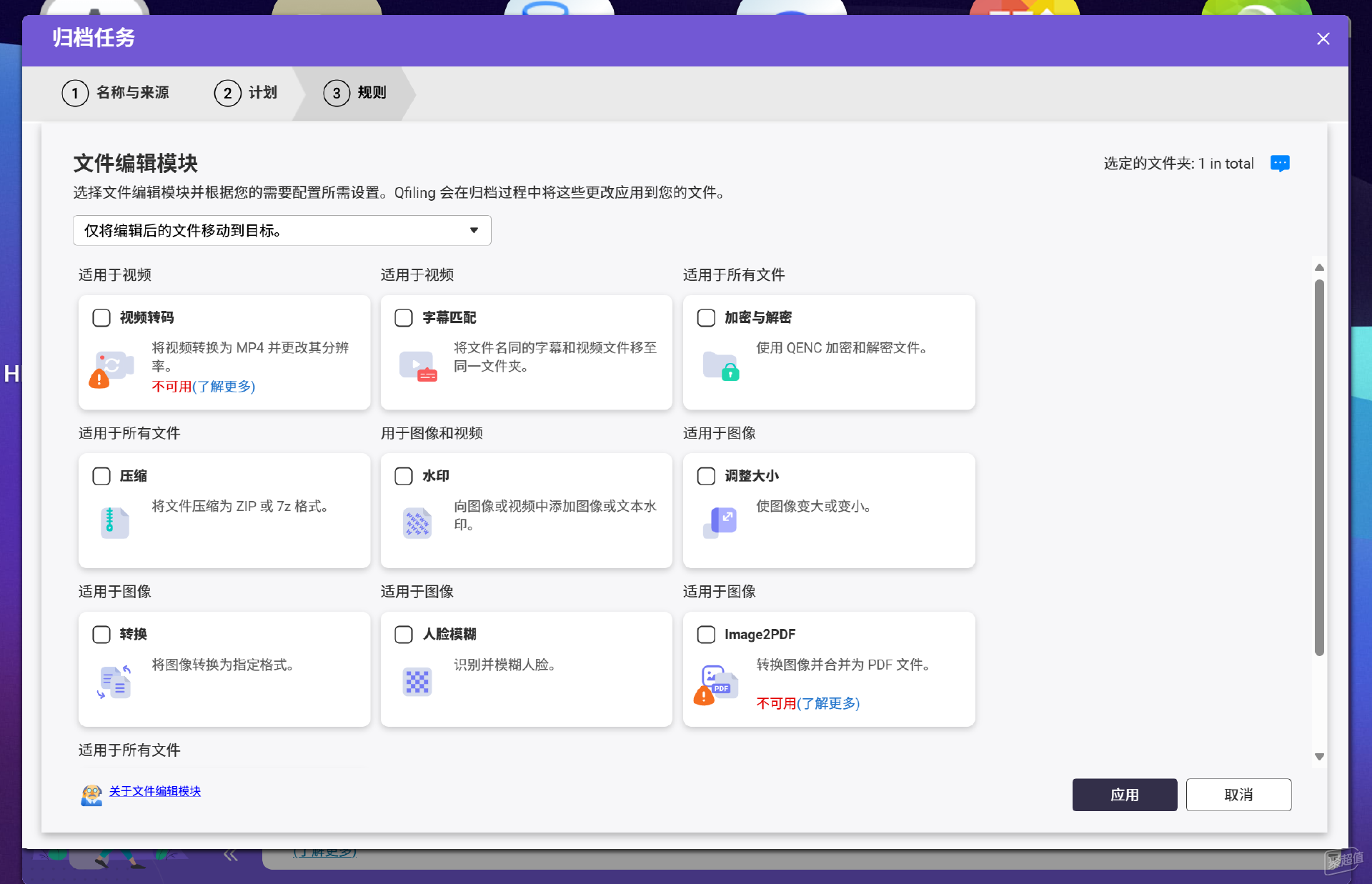Open the 仅将编辑后的文件移动到目标 dropdown
Screen dimensions: 1372x884
click(x=282, y=230)
